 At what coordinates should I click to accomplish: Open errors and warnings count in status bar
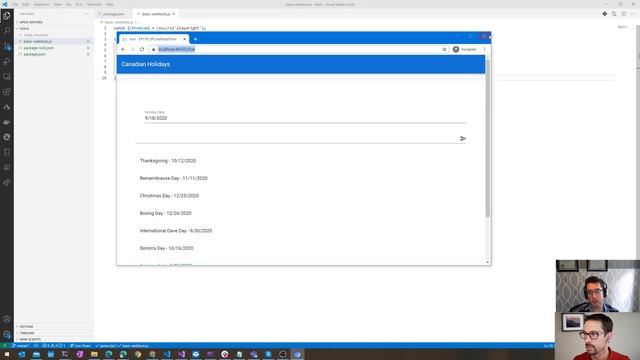coord(53,346)
